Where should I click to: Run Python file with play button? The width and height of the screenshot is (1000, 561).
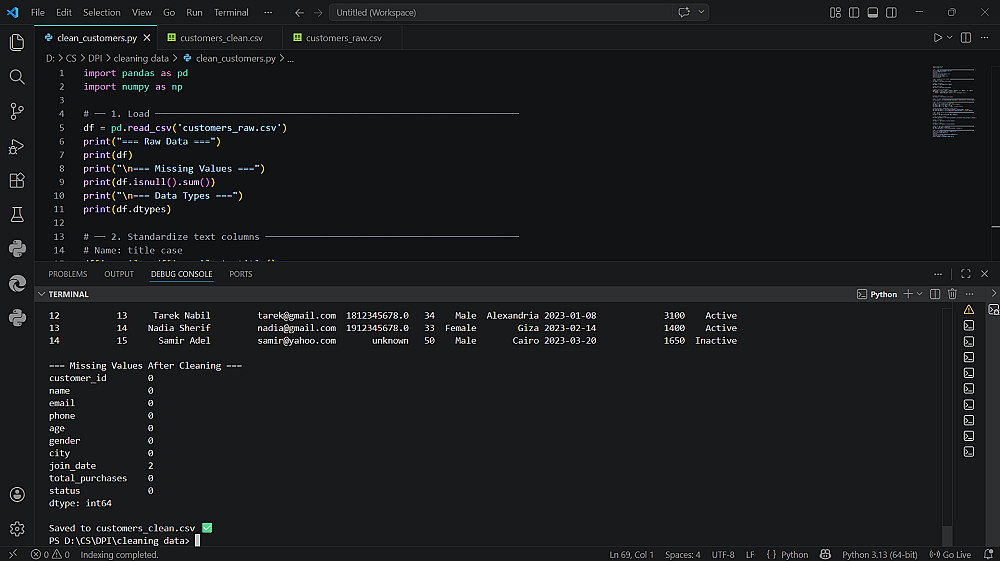pos(937,38)
